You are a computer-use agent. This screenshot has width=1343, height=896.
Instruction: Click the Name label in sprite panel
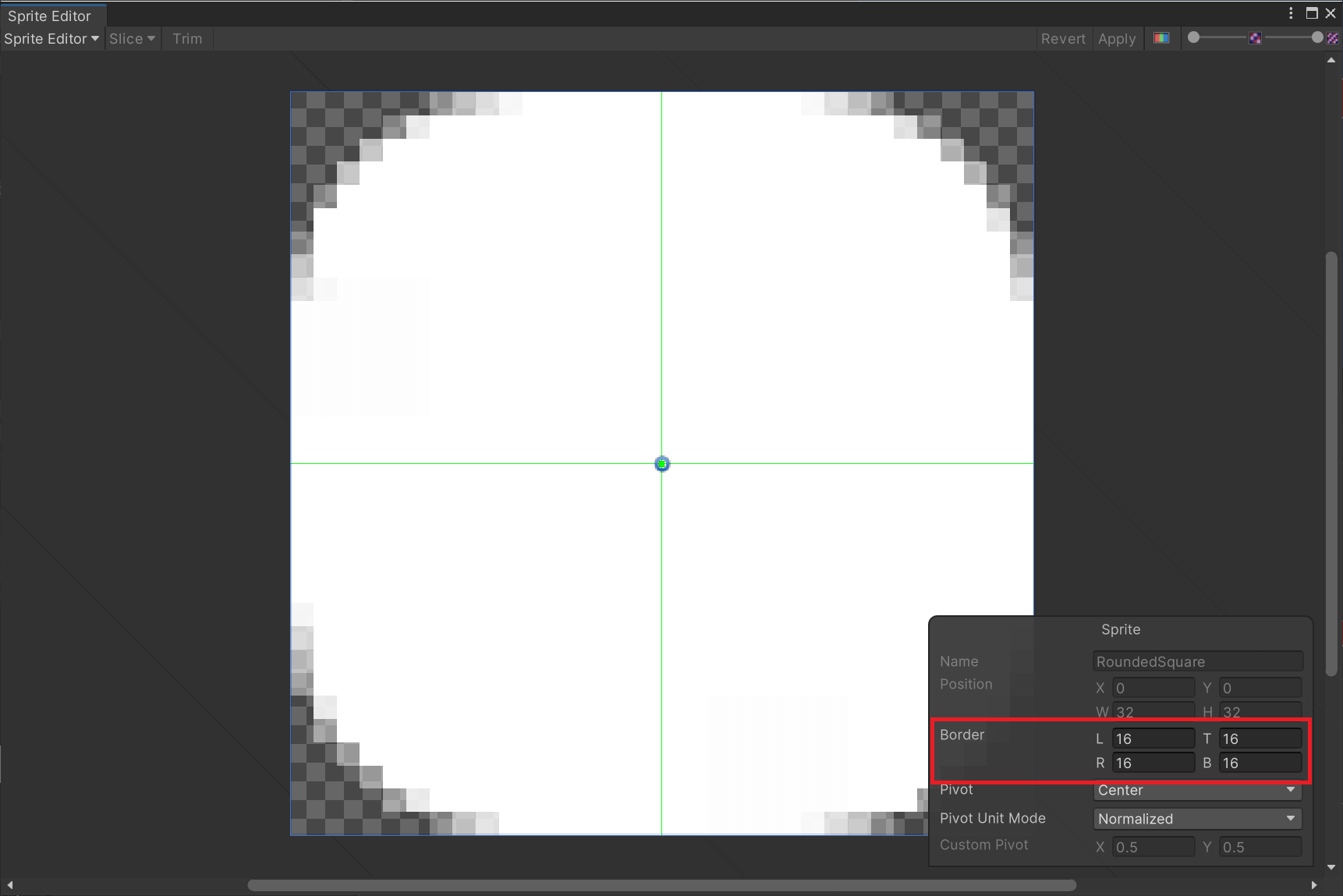(x=959, y=661)
